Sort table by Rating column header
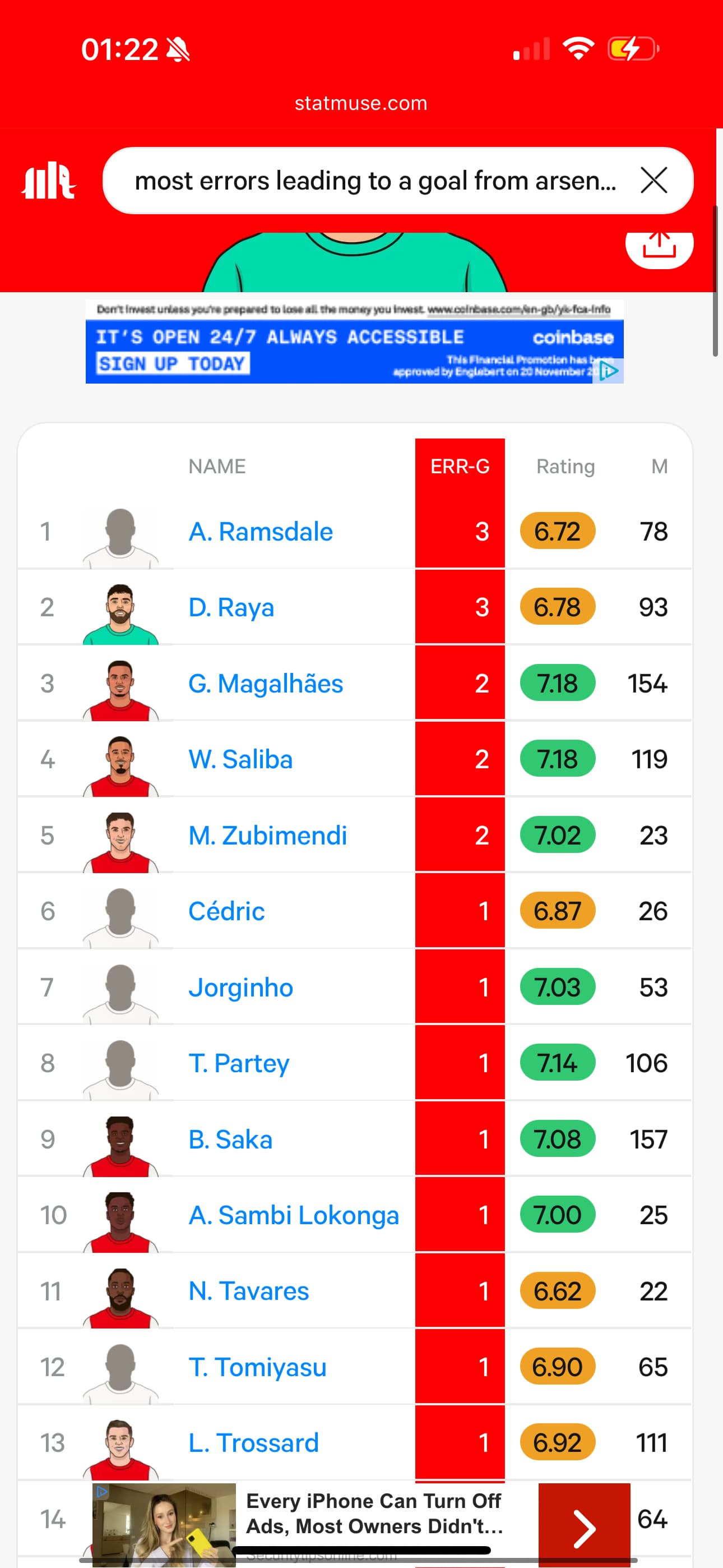Image resolution: width=723 pixels, height=1568 pixels. [x=565, y=467]
